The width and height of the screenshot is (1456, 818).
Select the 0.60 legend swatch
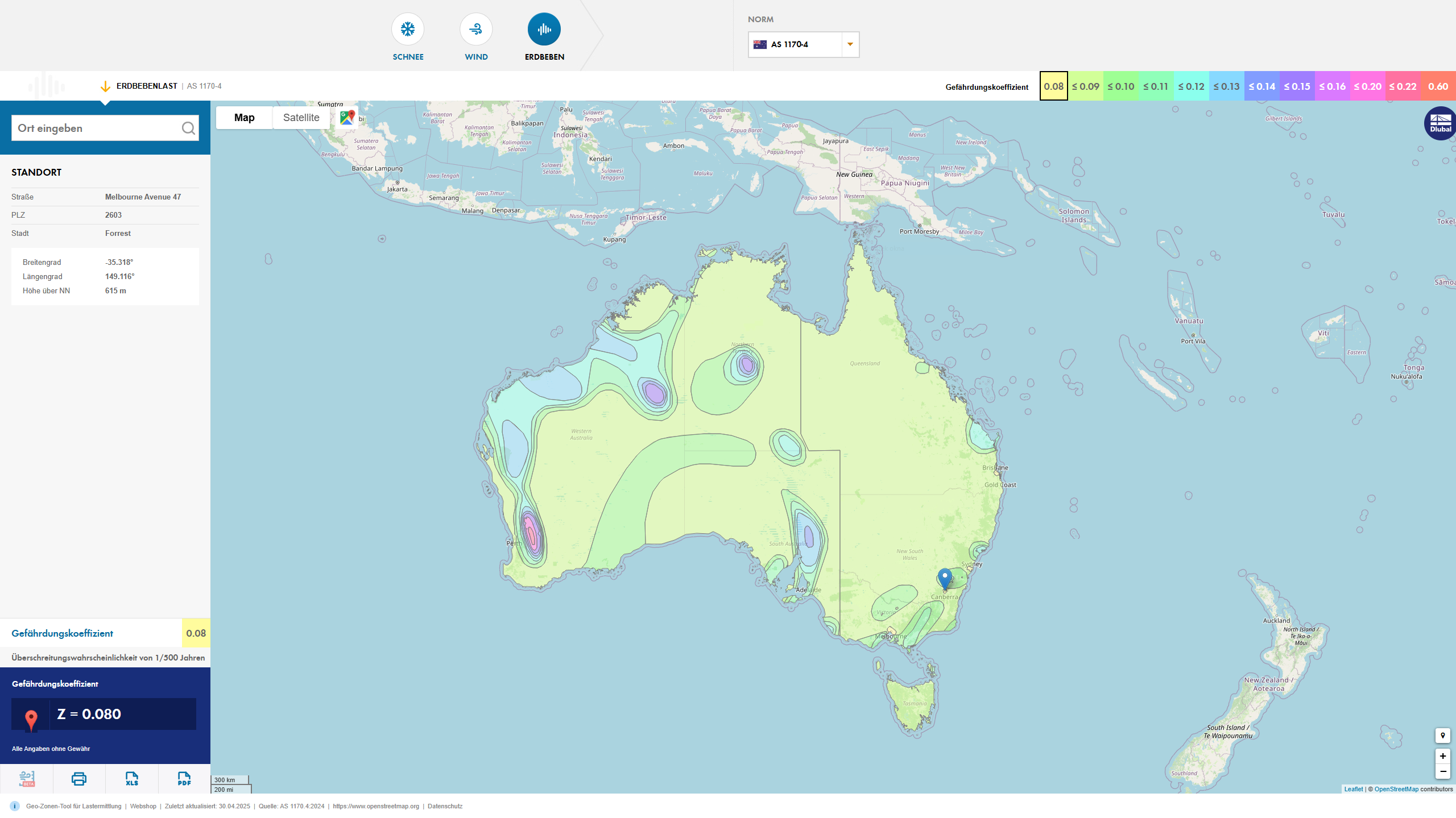(1438, 86)
